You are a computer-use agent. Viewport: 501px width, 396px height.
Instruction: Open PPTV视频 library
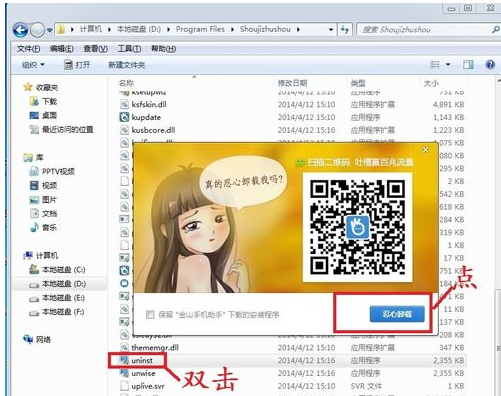pos(52,171)
